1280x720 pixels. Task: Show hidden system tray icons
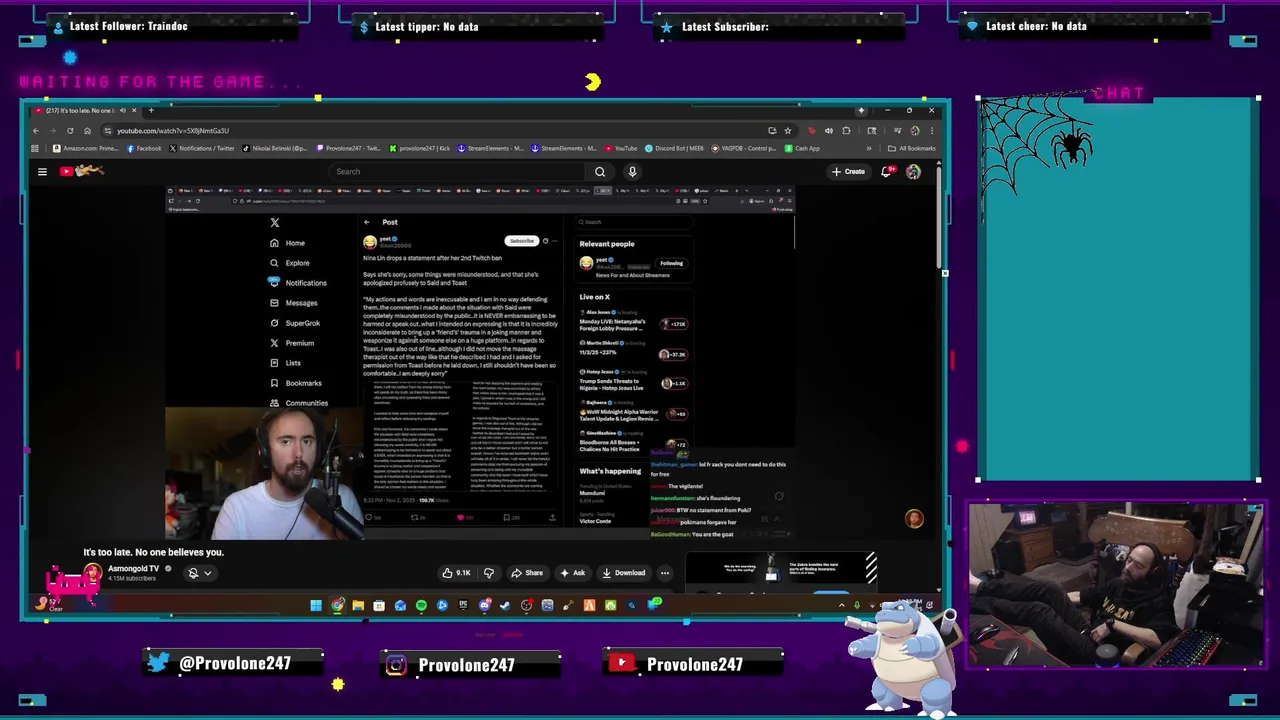(842, 604)
